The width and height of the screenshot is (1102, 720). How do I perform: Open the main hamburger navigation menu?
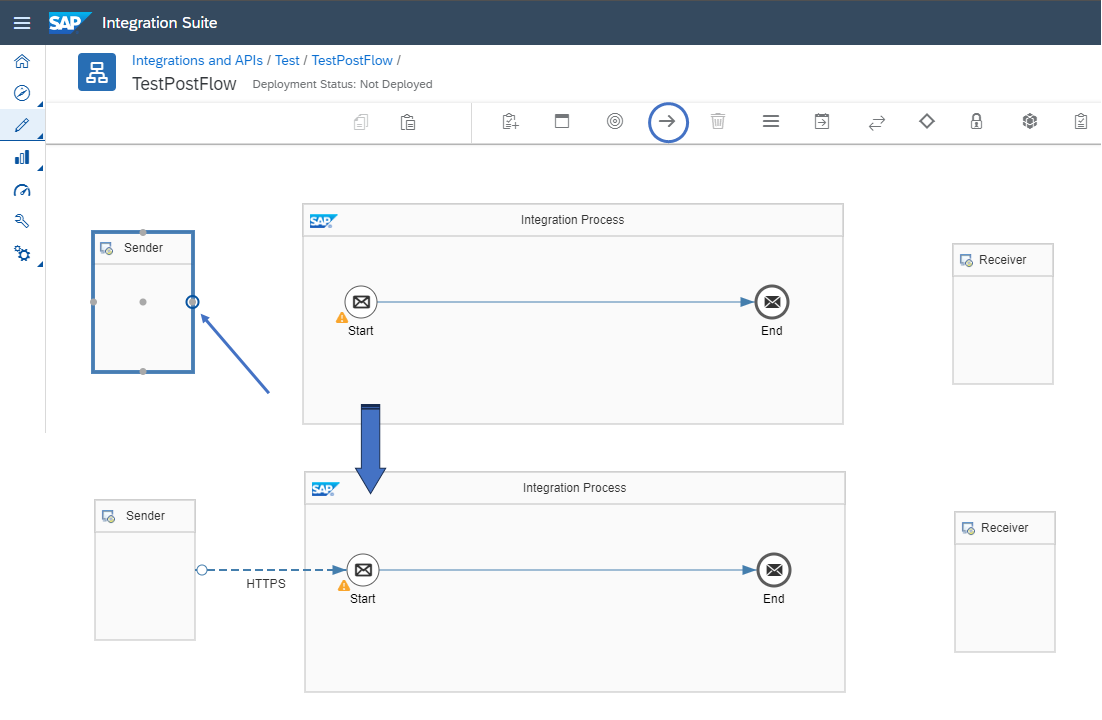(x=22, y=22)
